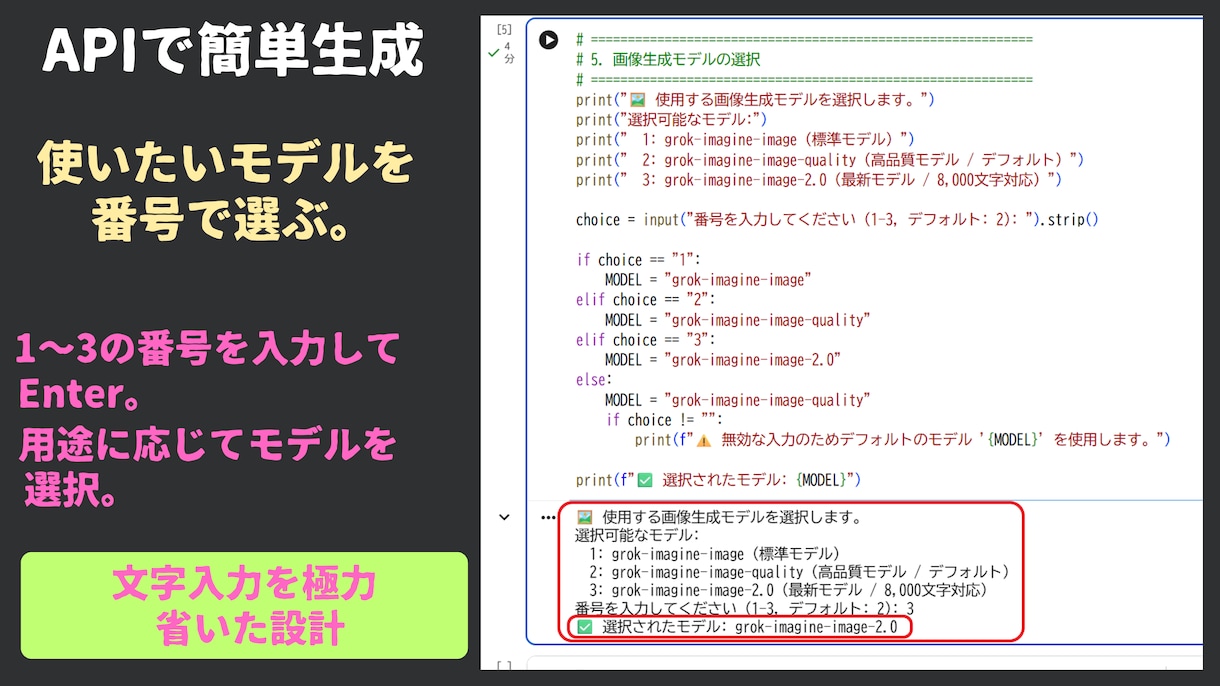The image size is (1220, 686).
Task: Click output line '2: grok-imagine-image-quality (高品質モデル / デフォルト)'
Action: tap(799, 572)
